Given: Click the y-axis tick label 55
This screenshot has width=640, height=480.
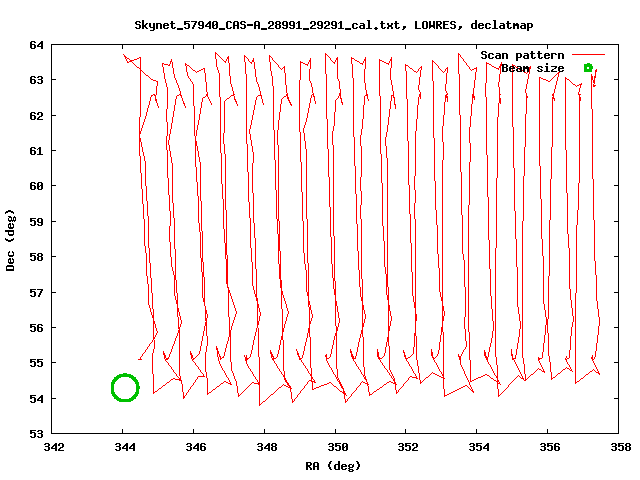Looking at the screenshot, I should [36, 363].
